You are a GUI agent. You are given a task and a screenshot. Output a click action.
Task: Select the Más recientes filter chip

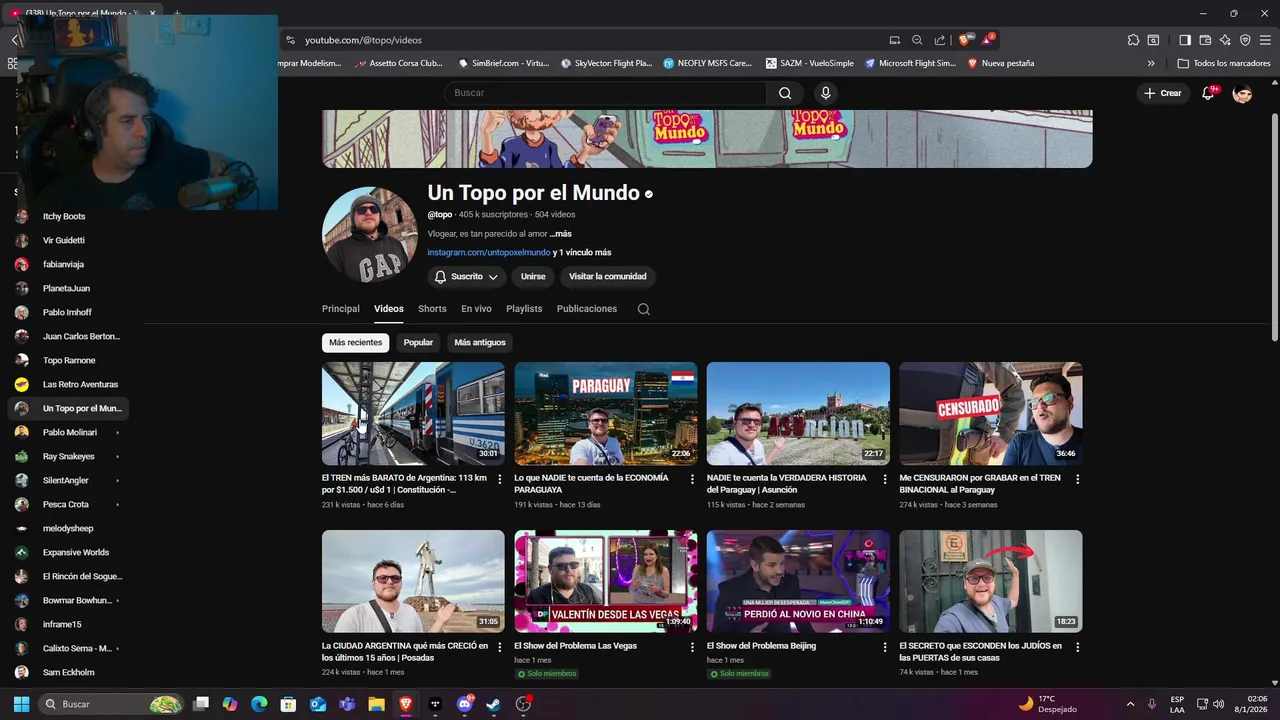pos(355,342)
